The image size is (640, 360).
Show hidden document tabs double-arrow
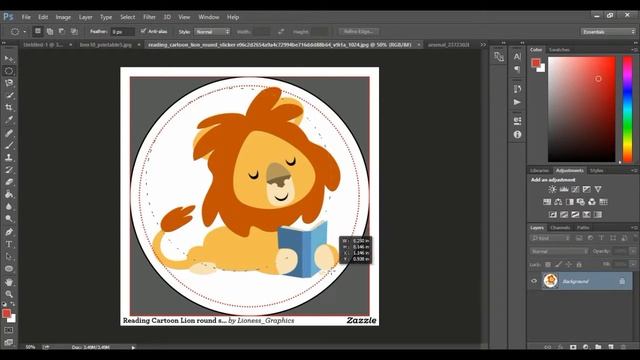(x=483, y=44)
